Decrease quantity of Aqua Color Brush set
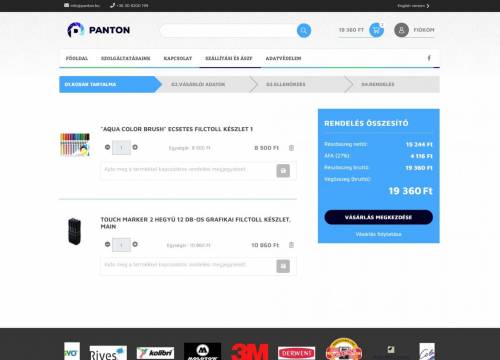500x360 pixels. pyautogui.click(x=107, y=147)
